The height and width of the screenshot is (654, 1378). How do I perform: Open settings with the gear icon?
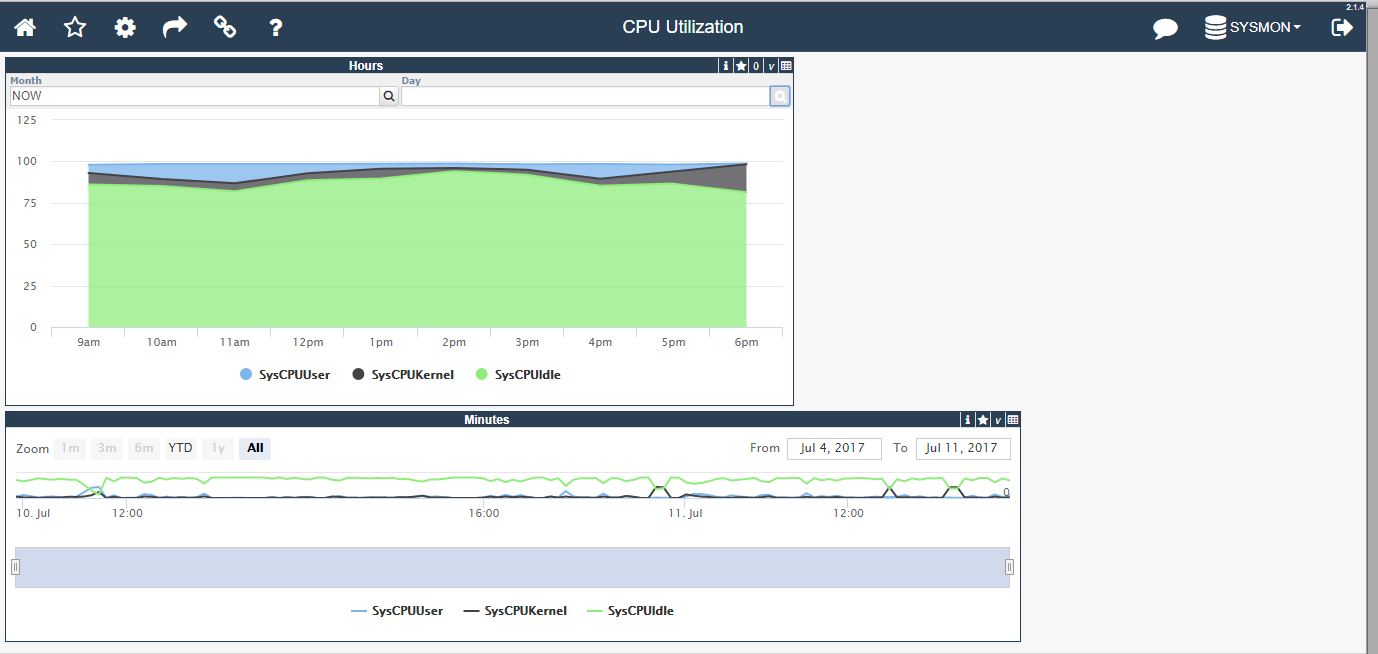125,27
